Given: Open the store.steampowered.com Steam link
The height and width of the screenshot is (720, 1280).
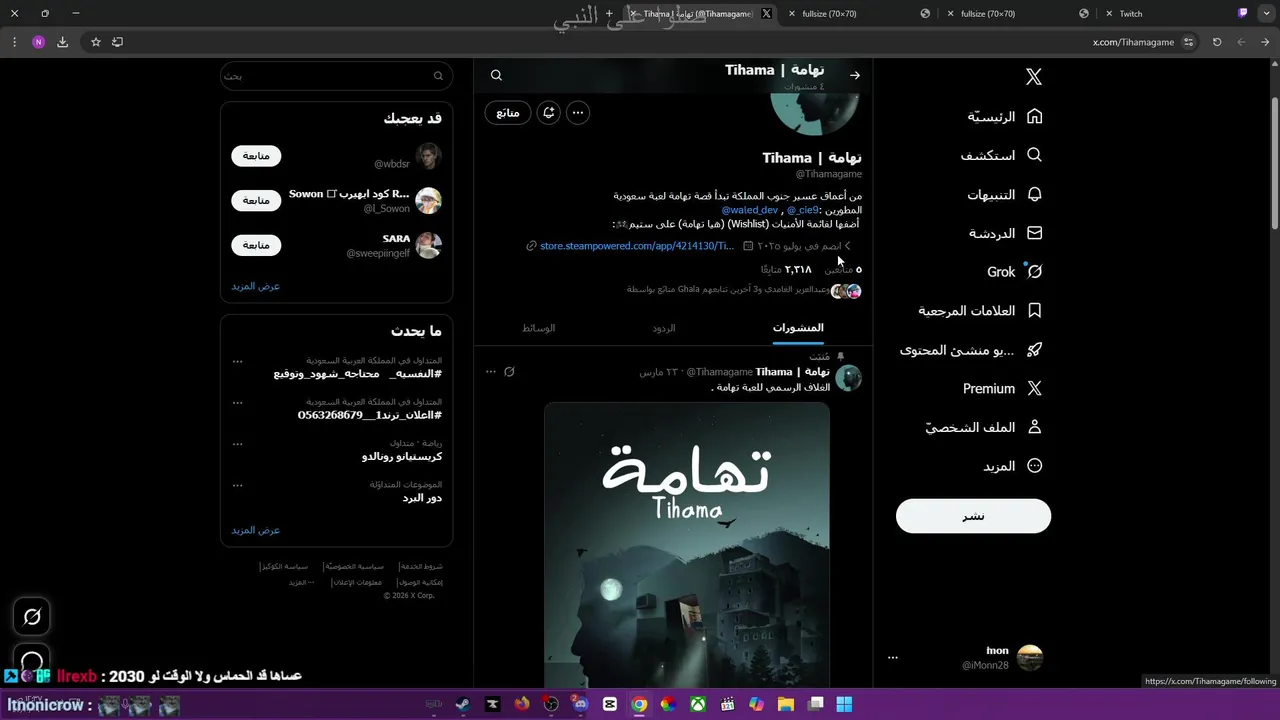Looking at the screenshot, I should tap(637, 246).
